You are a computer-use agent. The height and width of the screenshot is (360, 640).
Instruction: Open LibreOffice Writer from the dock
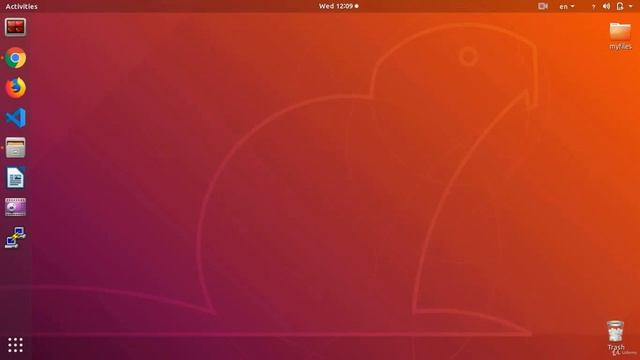coord(16,178)
